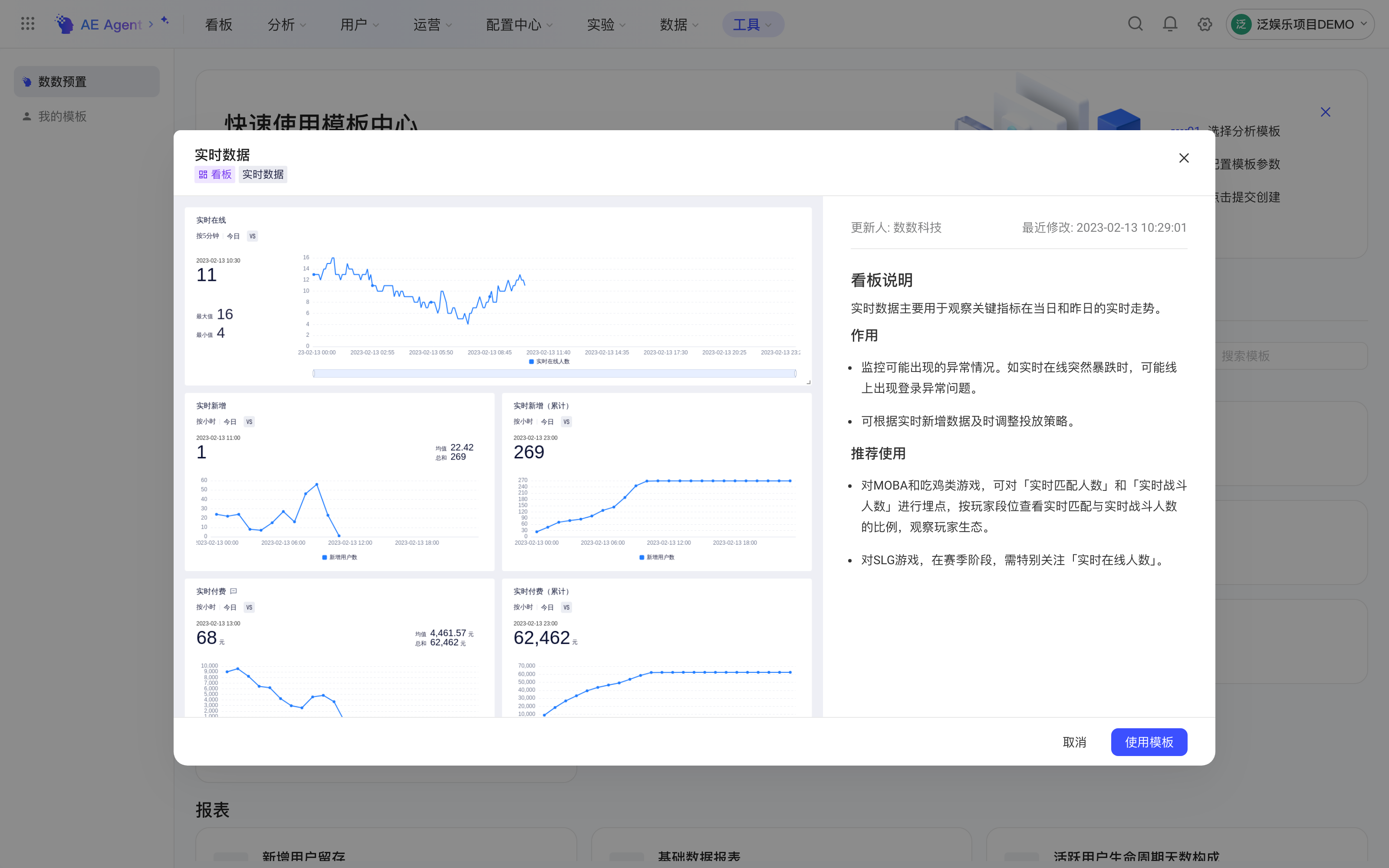Toggle VS comparison on 实时在线 chart
This screenshot has height=868, width=1389.
253,236
